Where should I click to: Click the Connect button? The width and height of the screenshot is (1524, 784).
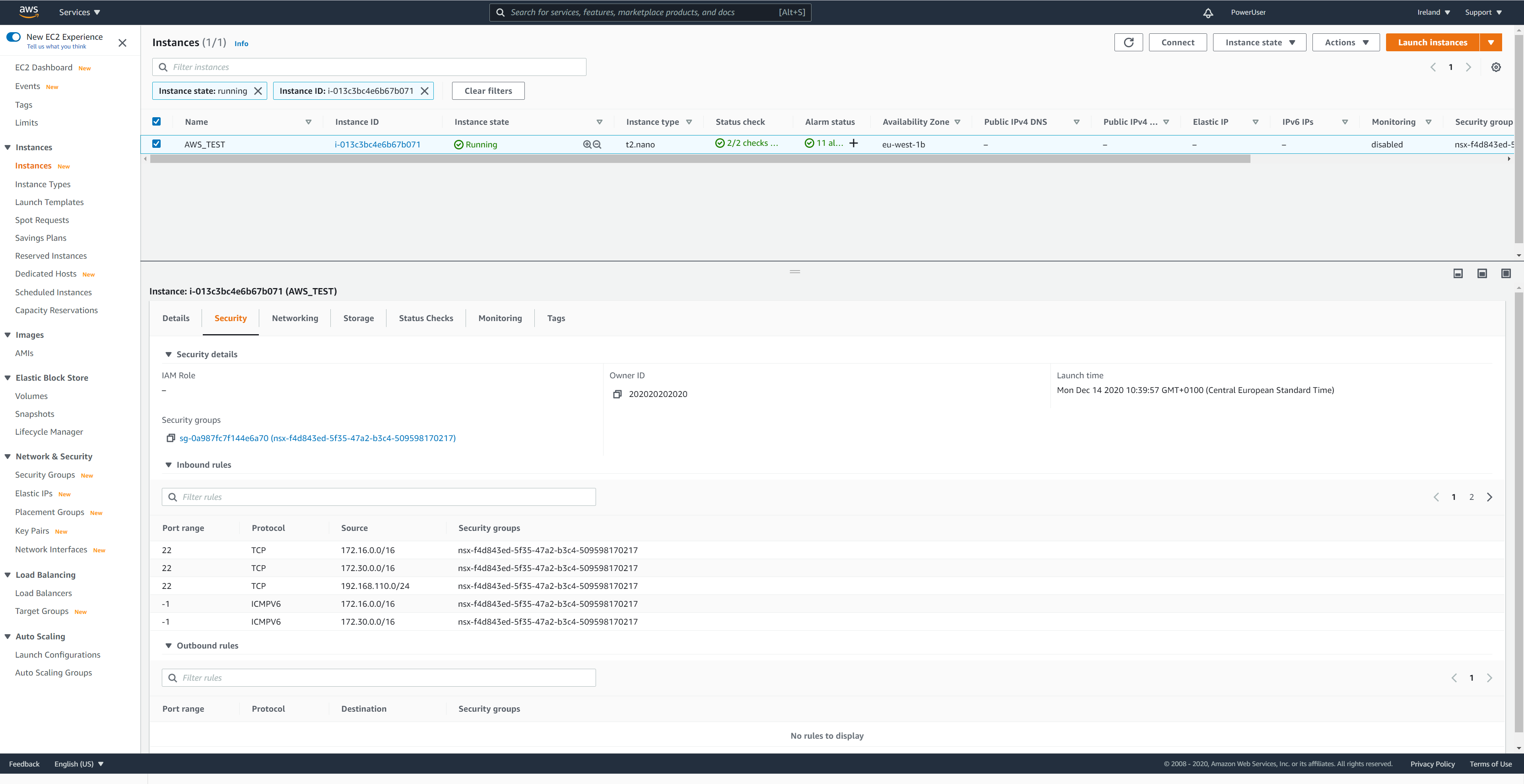1177,43
